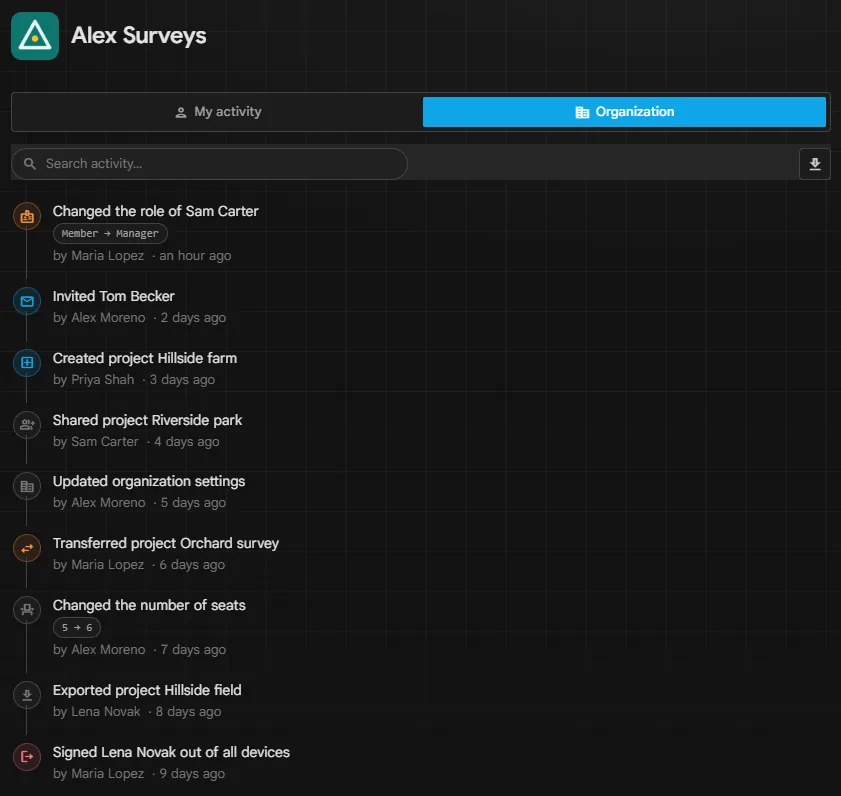Click the plus icon for Hillside farm creation
The image size is (841, 796).
pyautogui.click(x=27, y=363)
